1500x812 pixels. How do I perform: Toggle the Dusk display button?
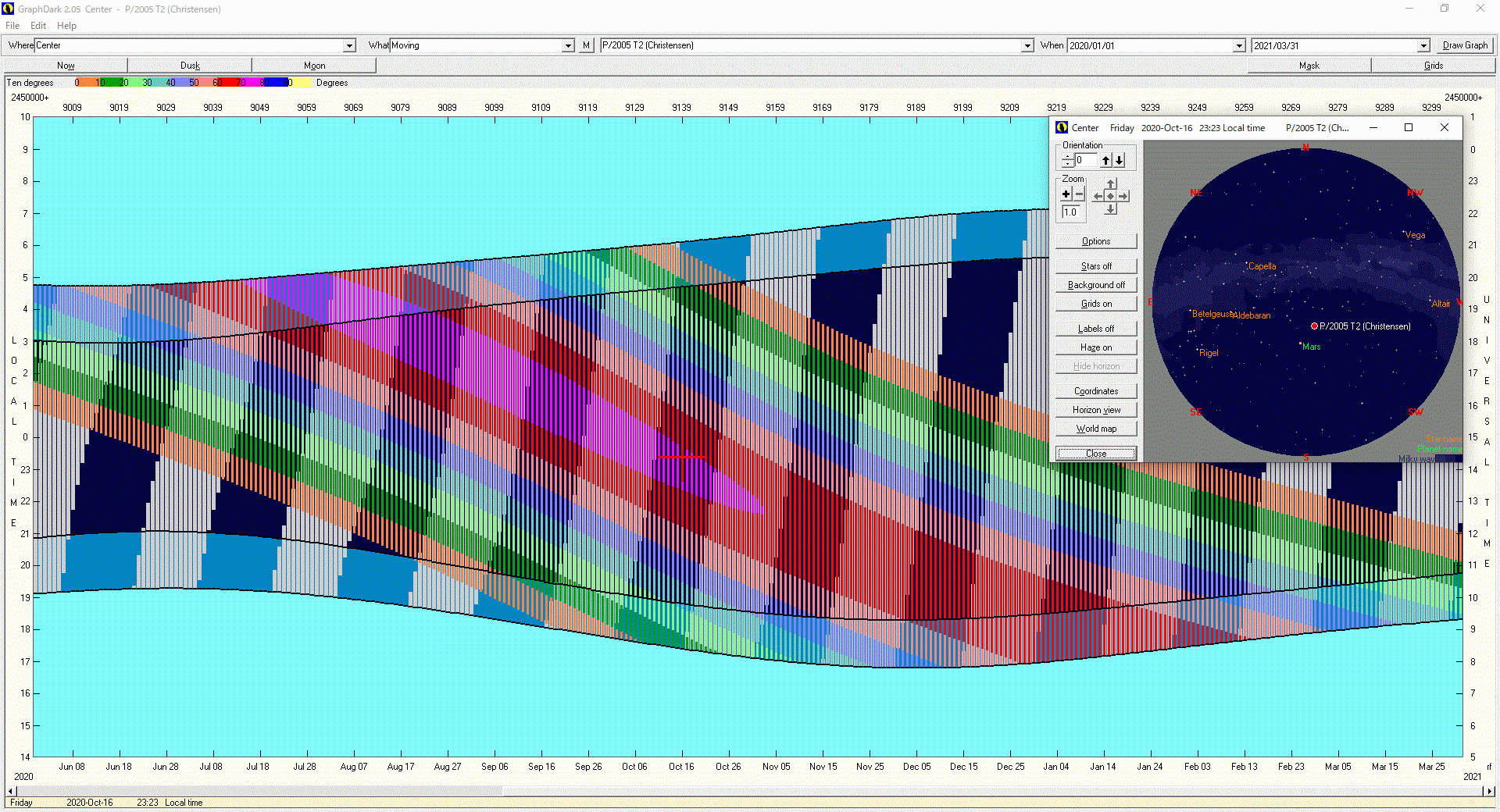click(190, 66)
